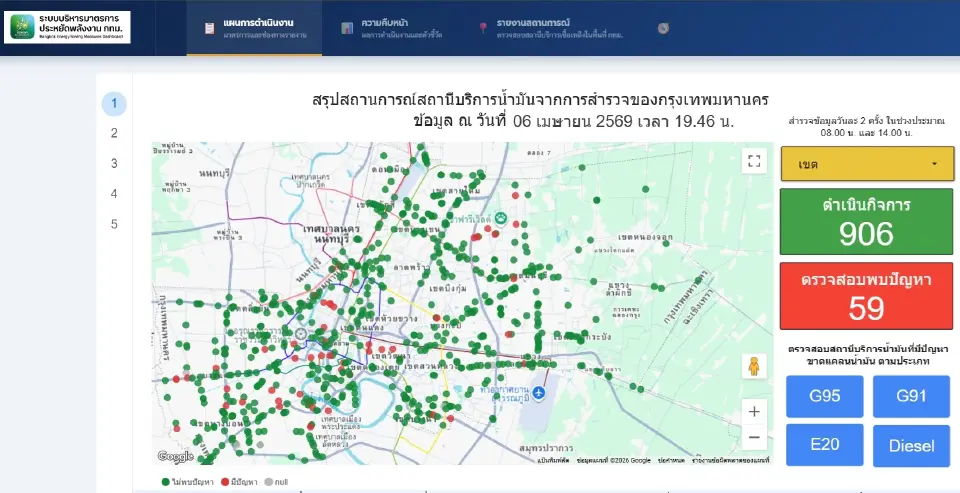This screenshot has height=493, width=960.
Task: Toggle the gray null legend item
Action: click(x=276, y=482)
